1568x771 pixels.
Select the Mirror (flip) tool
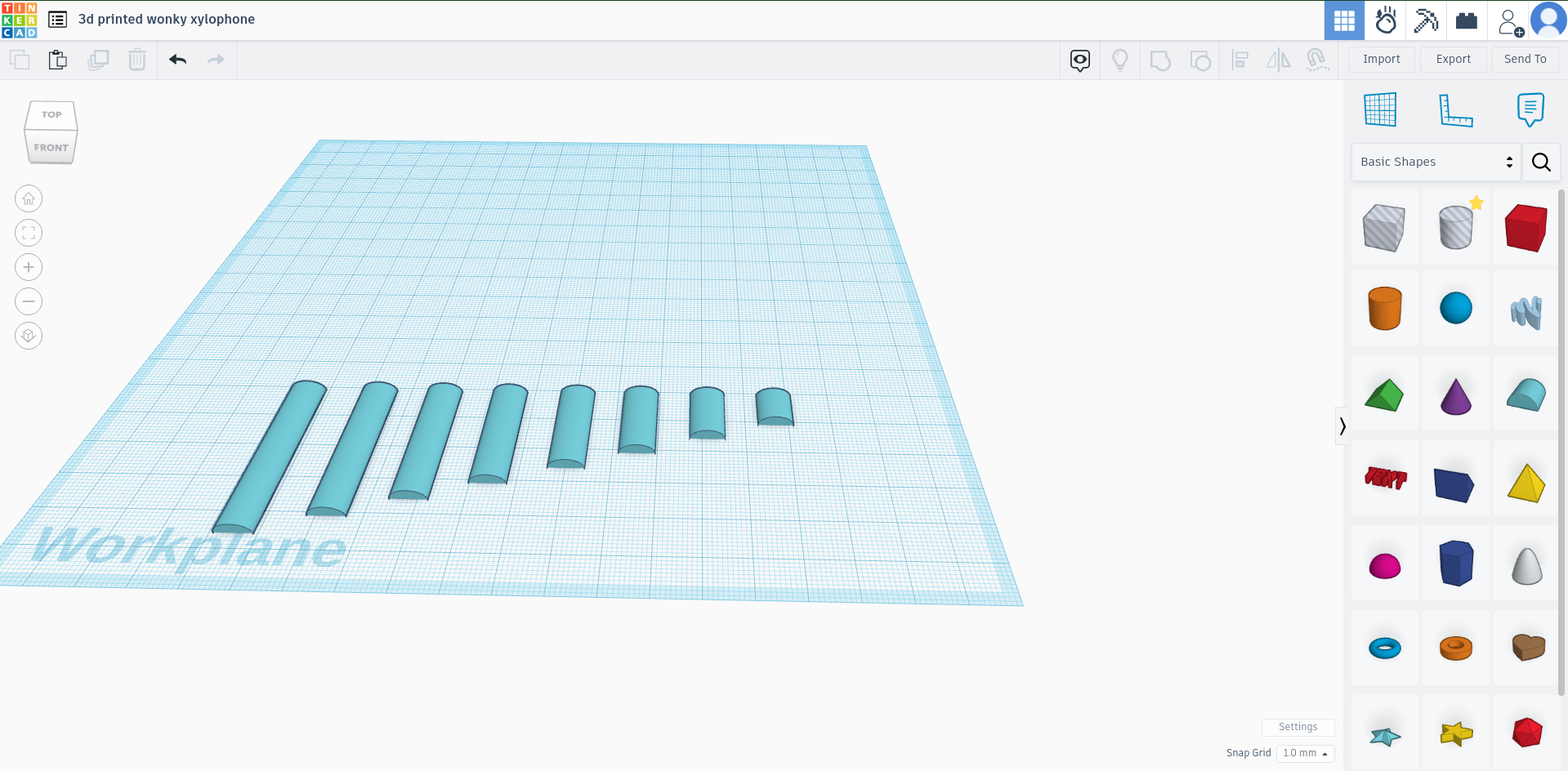point(1278,60)
